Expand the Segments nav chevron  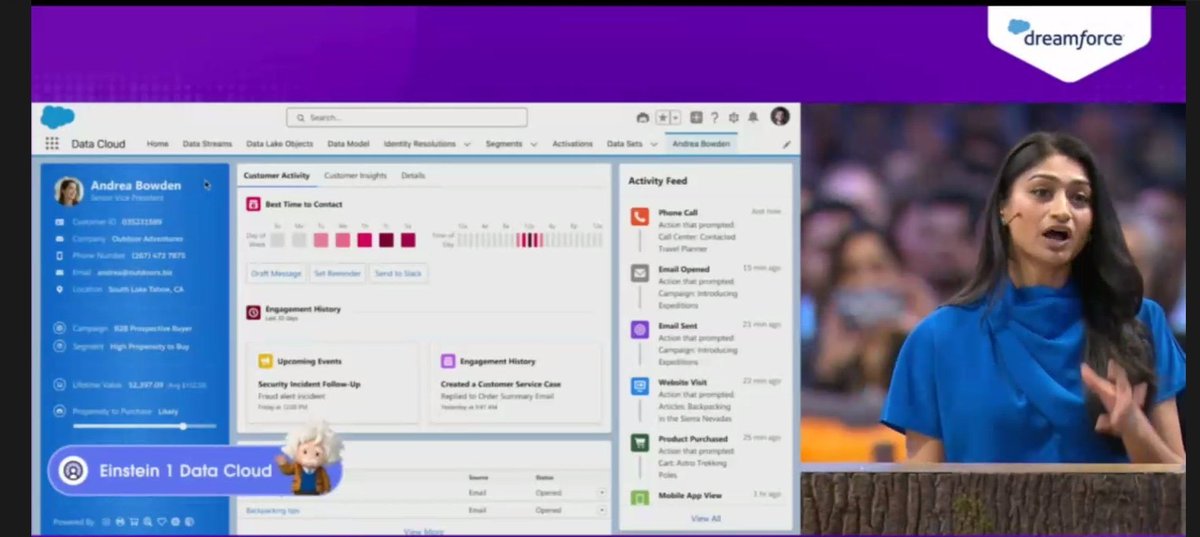533,144
